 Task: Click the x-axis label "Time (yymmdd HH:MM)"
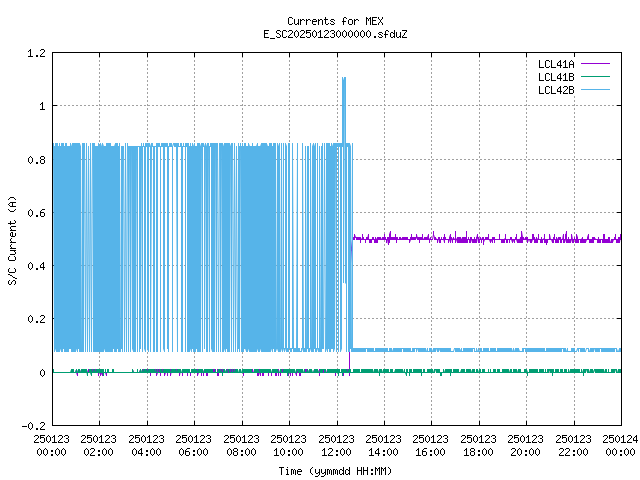coord(335,471)
